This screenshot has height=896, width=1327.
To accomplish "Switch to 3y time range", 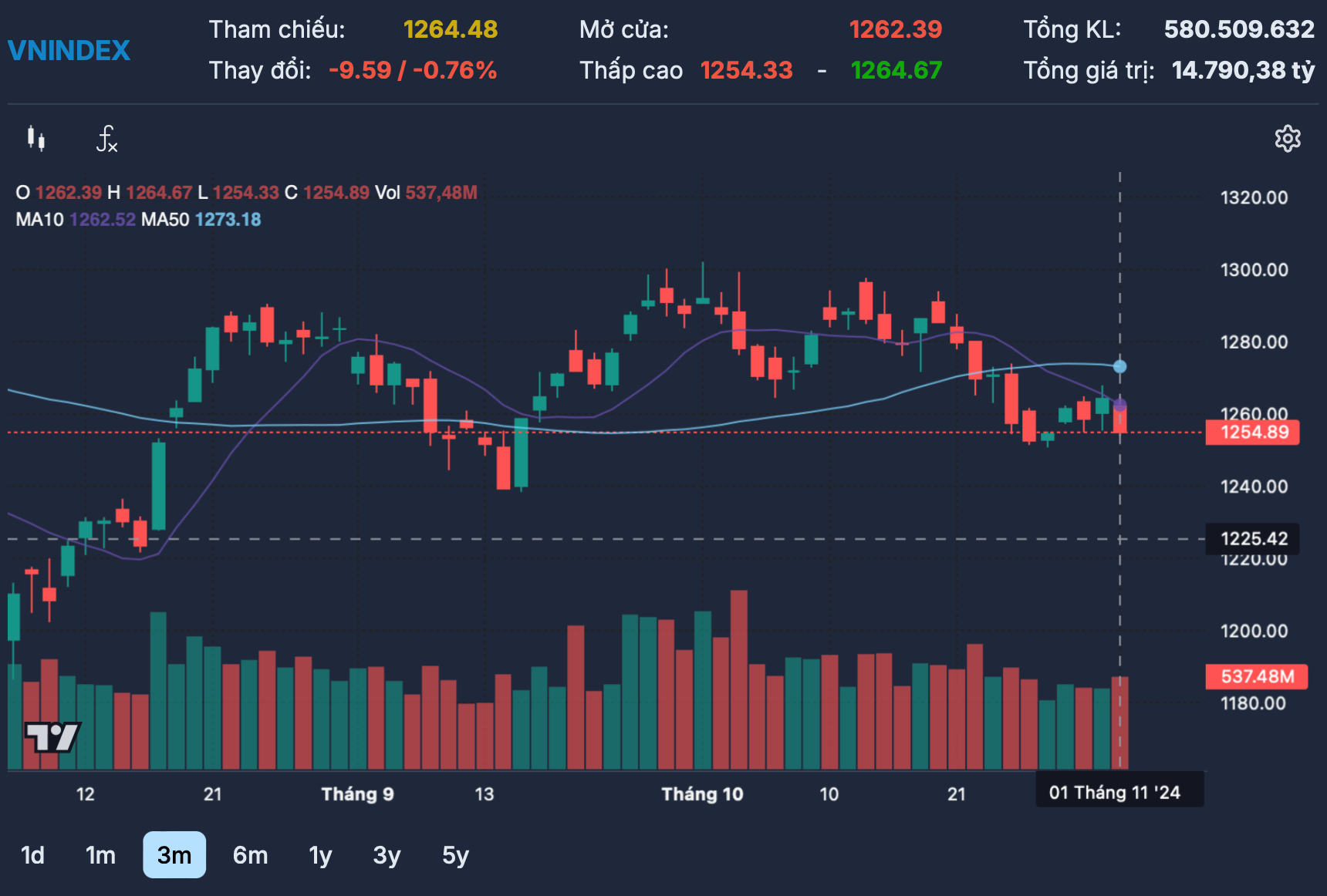I will coord(387,855).
